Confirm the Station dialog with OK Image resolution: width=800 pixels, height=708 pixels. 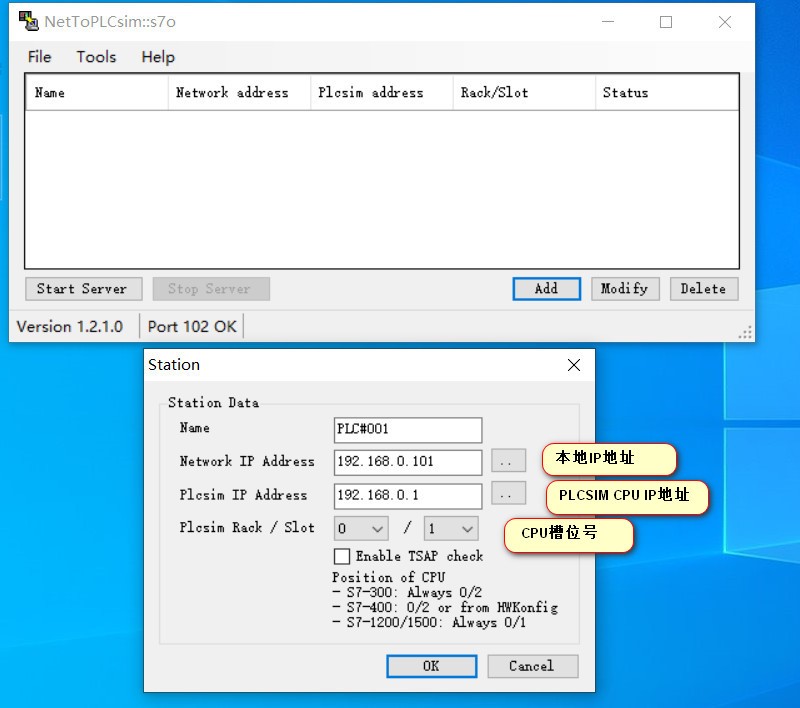431,666
